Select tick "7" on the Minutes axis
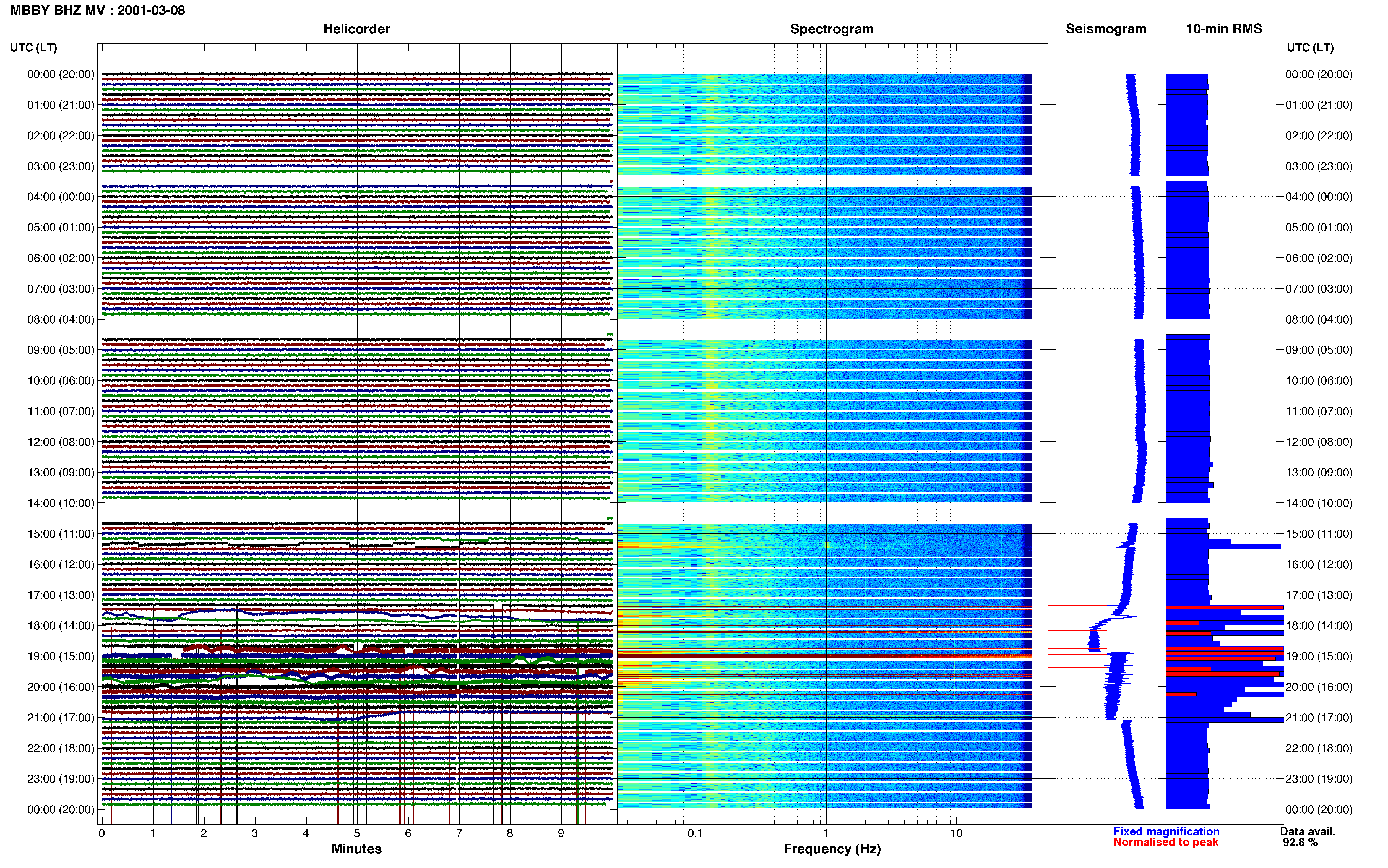 point(459,833)
